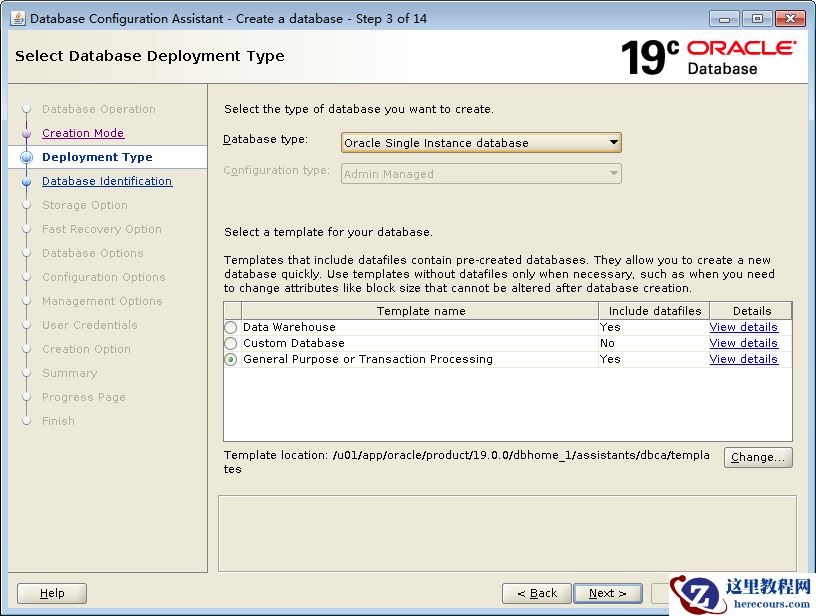The width and height of the screenshot is (816, 616).
Task: Click the Finish step label
Action: tap(58, 421)
